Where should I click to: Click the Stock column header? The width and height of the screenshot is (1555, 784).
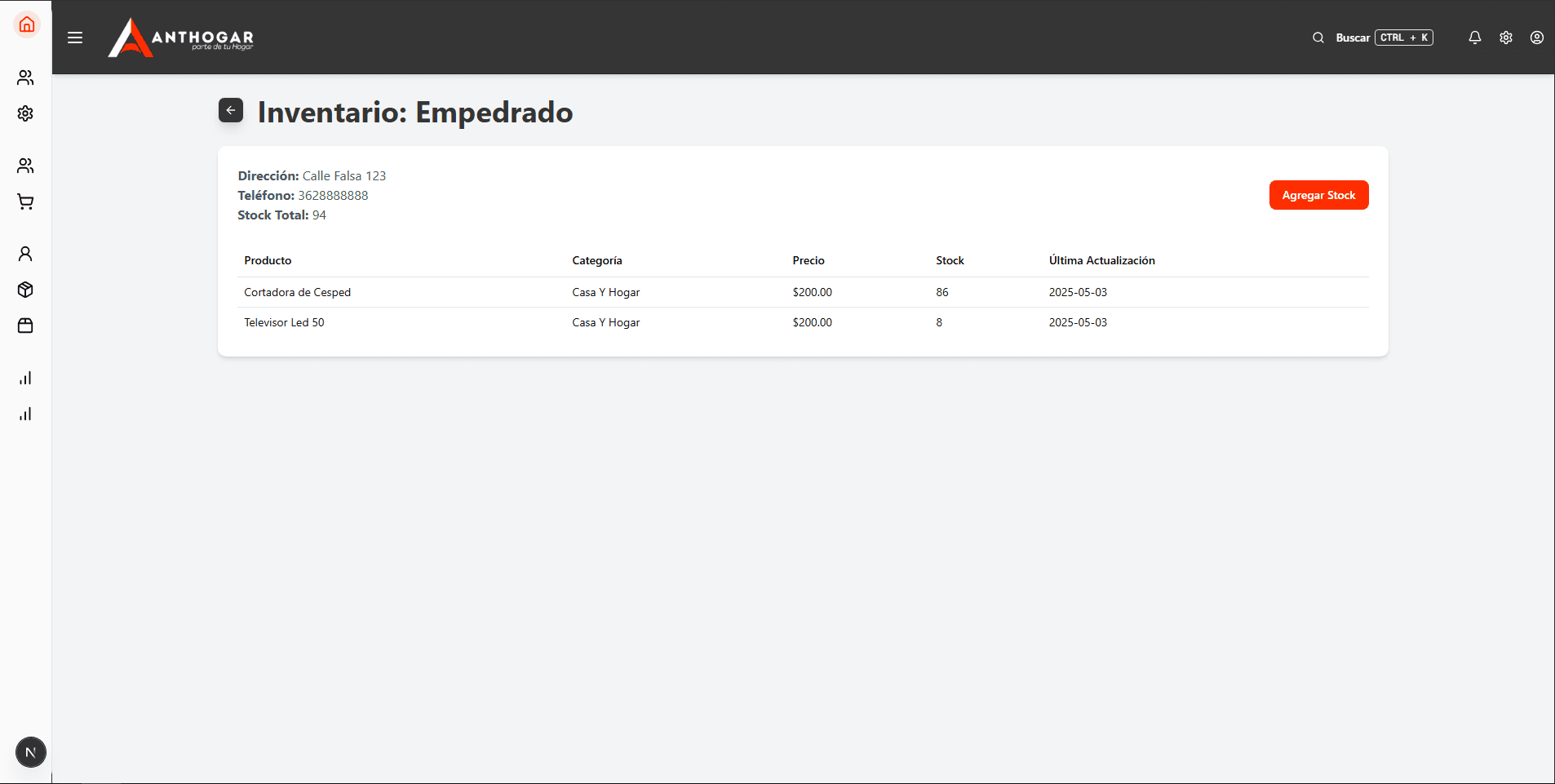coord(950,260)
